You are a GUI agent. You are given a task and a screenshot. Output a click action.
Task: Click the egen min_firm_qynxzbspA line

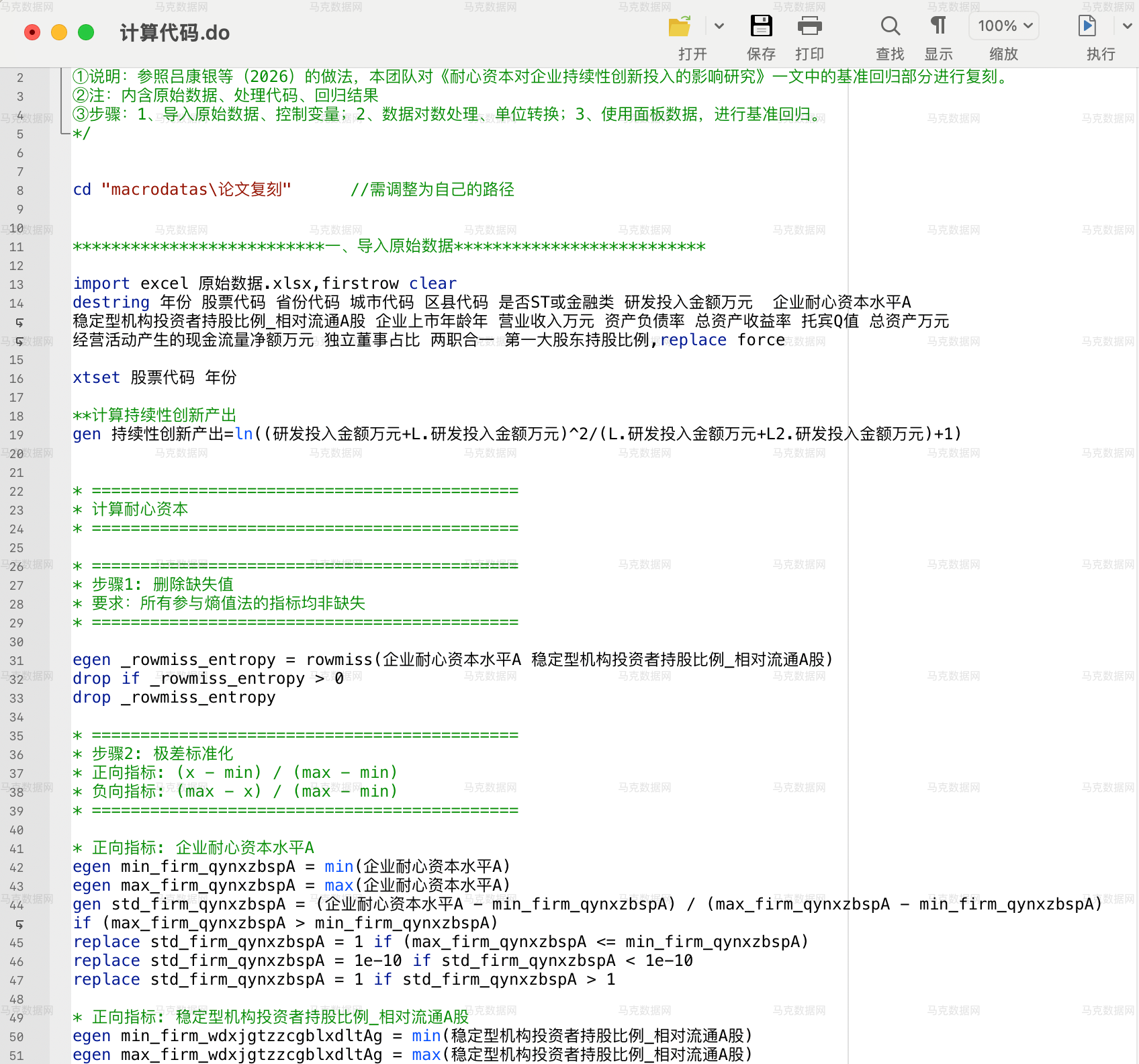click(291, 867)
